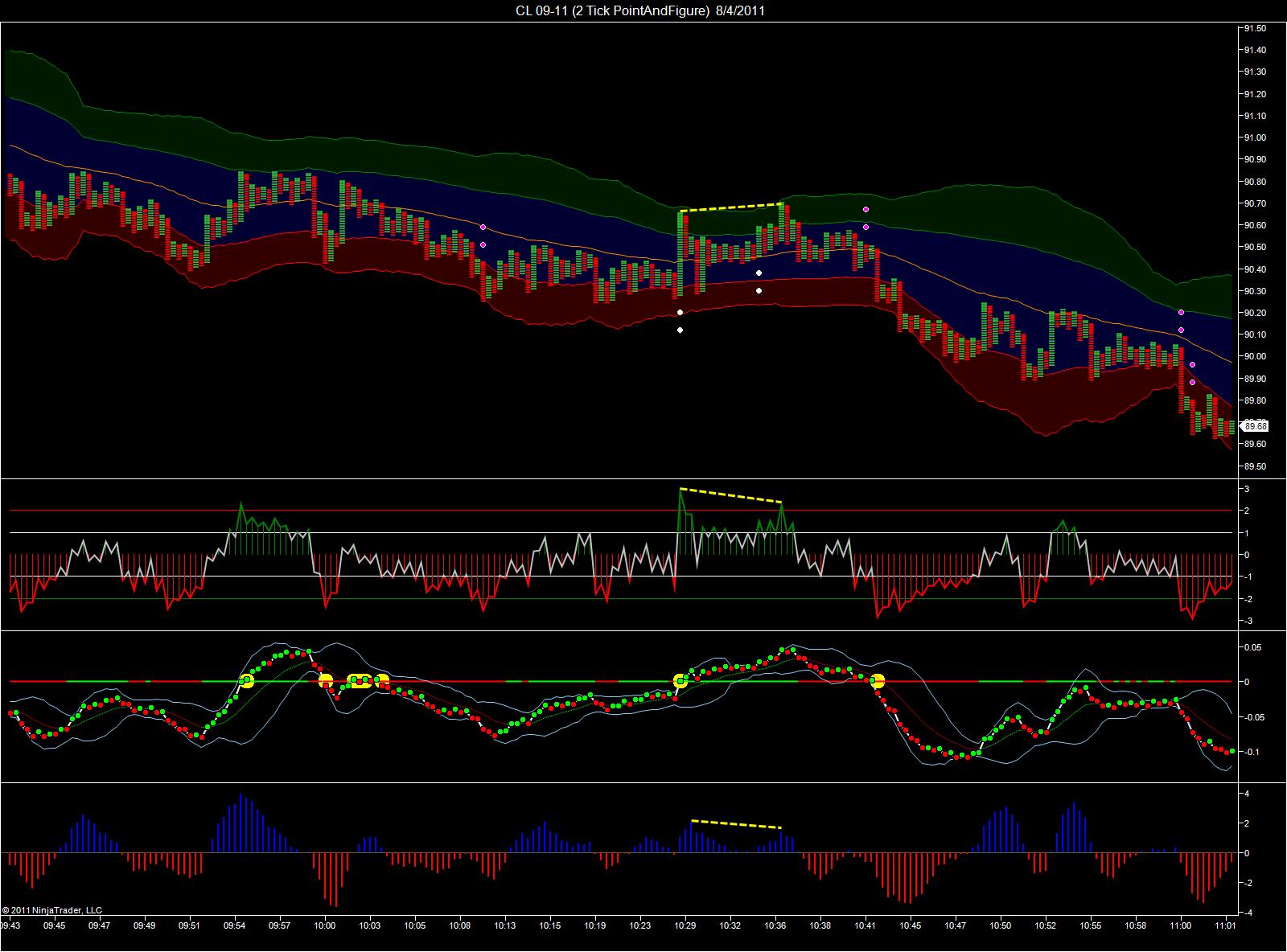Click the 10:19 time axis label
The width and height of the screenshot is (1287, 952).
click(595, 925)
